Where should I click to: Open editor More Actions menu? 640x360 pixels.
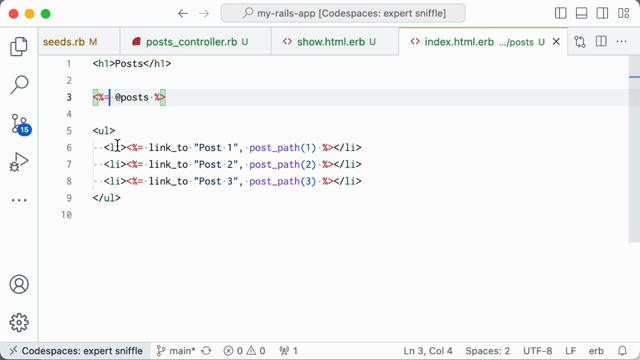point(621,42)
